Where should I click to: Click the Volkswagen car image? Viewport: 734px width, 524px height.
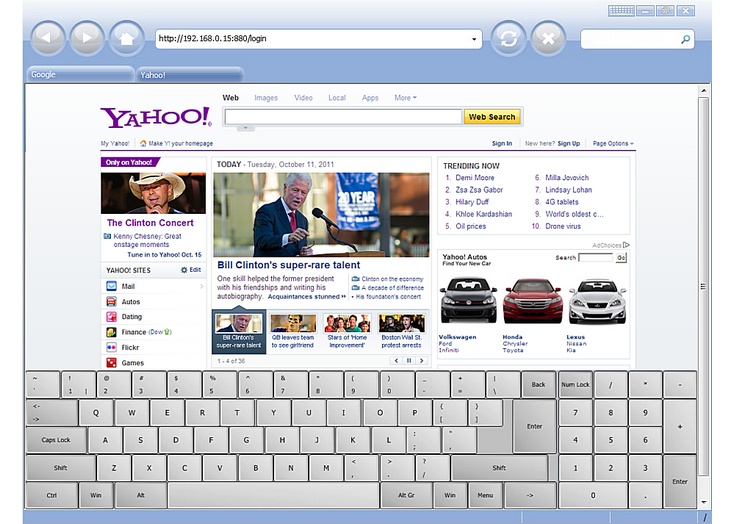click(469, 300)
